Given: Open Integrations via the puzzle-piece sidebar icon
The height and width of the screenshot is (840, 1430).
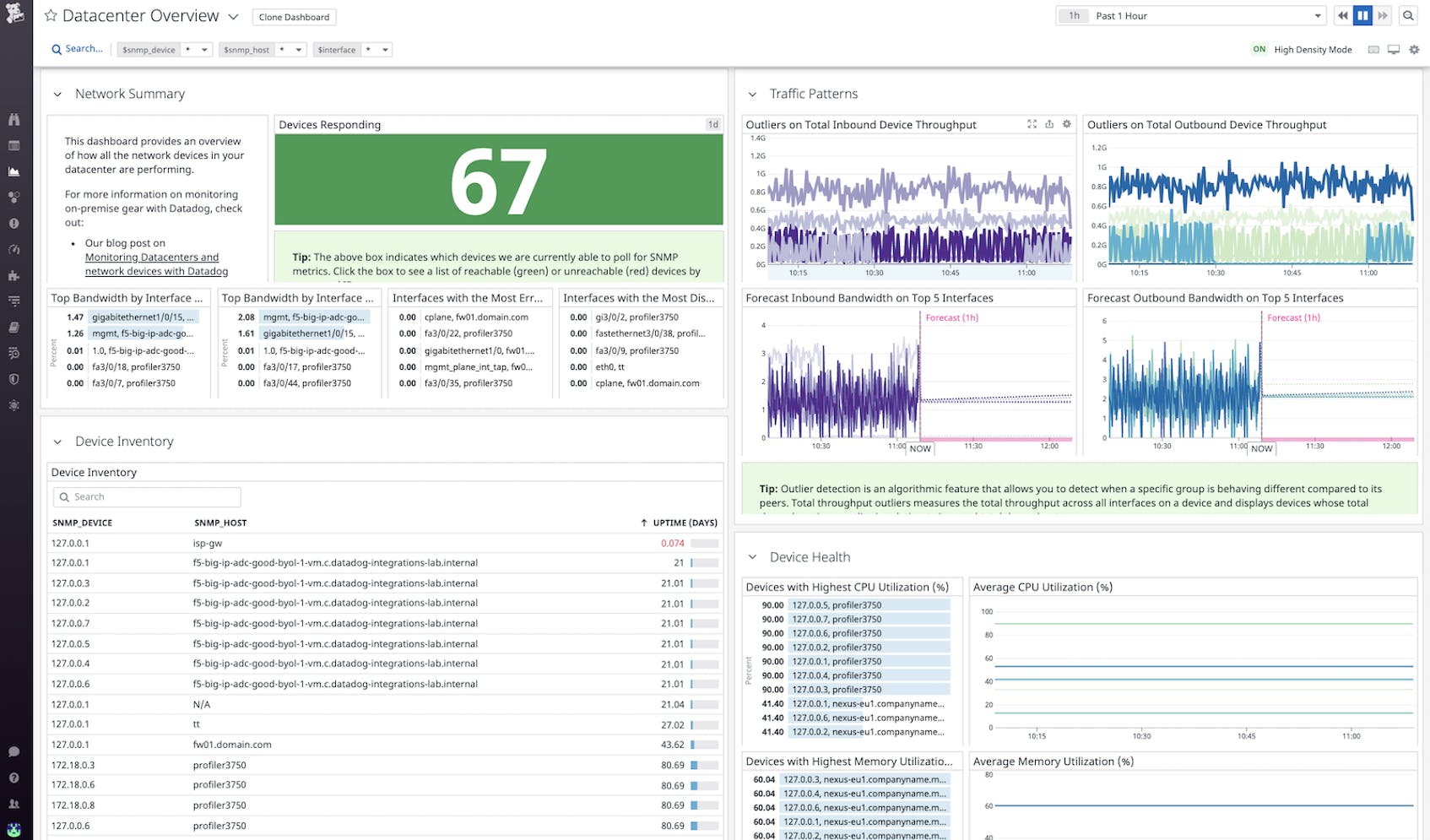Looking at the screenshot, I should coord(14,276).
